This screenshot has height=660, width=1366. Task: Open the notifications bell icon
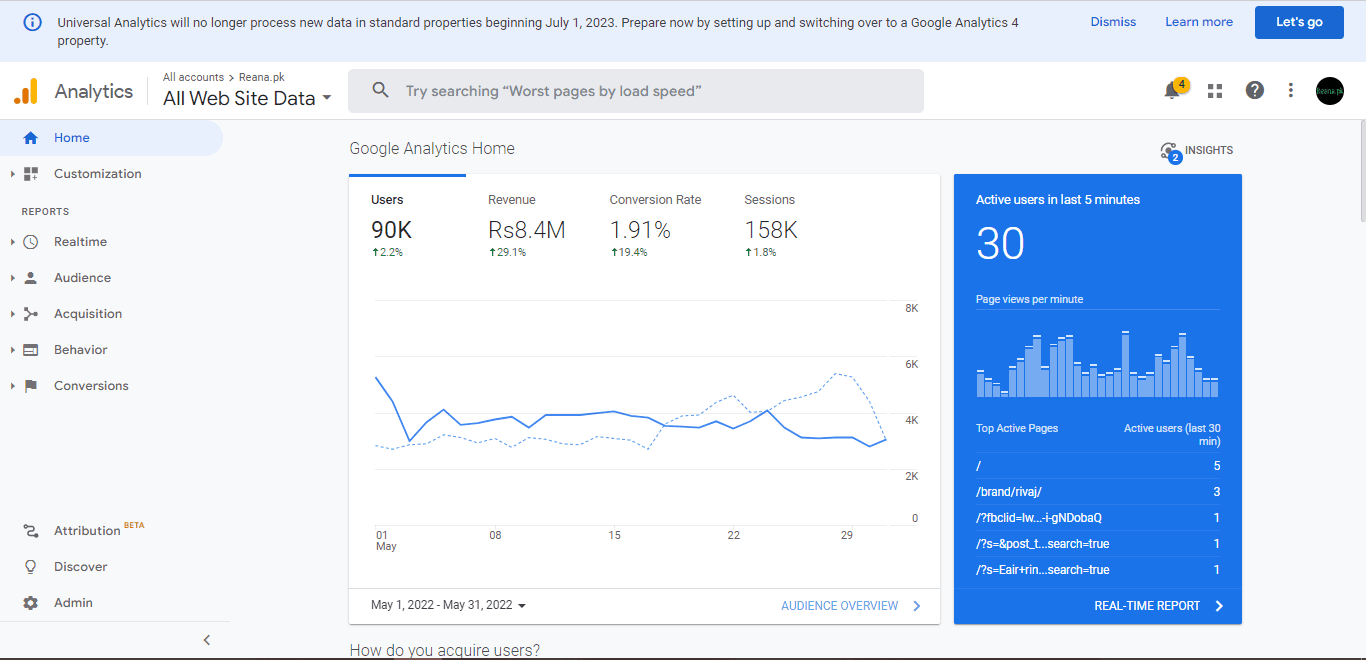coord(1172,91)
